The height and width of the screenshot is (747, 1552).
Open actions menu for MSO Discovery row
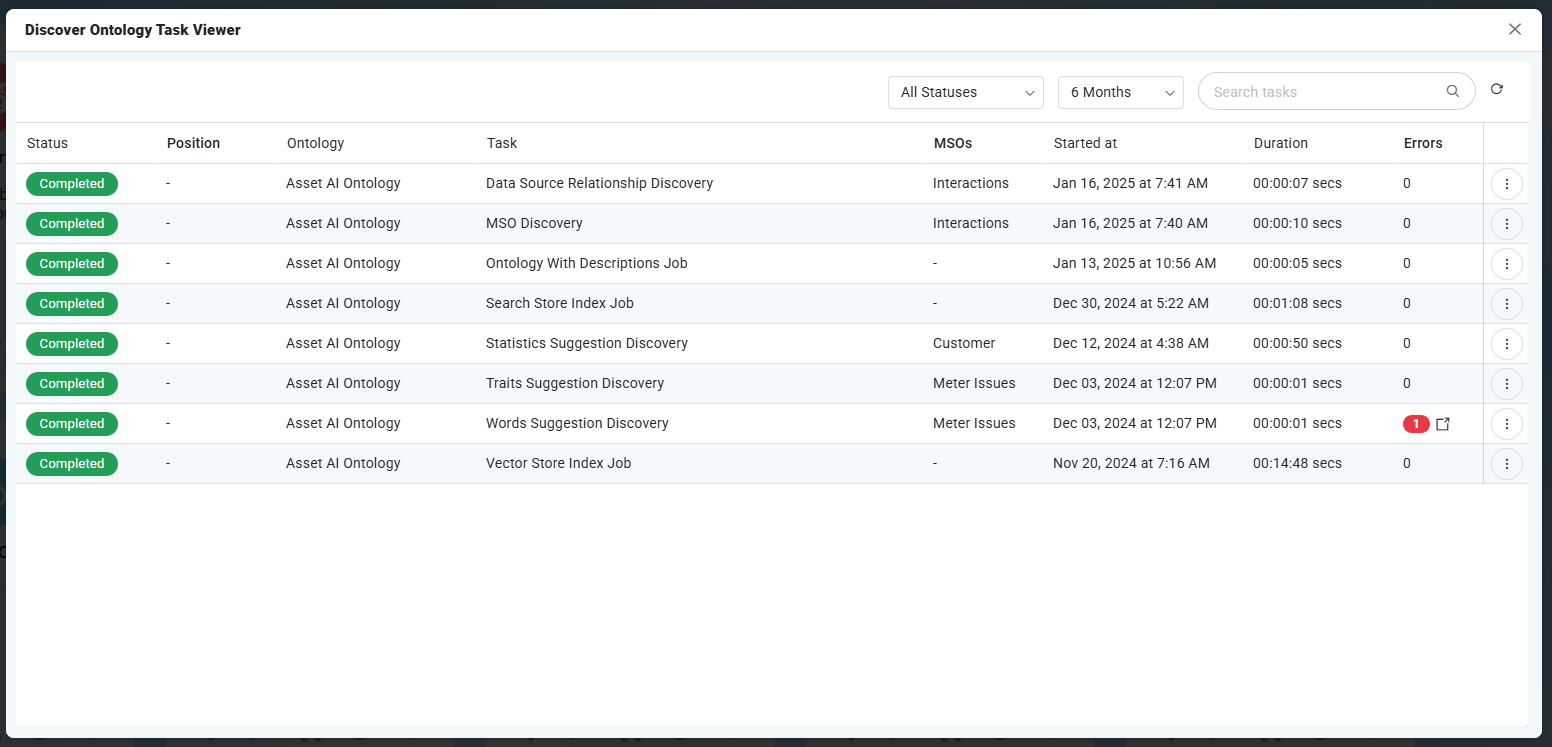1506,224
